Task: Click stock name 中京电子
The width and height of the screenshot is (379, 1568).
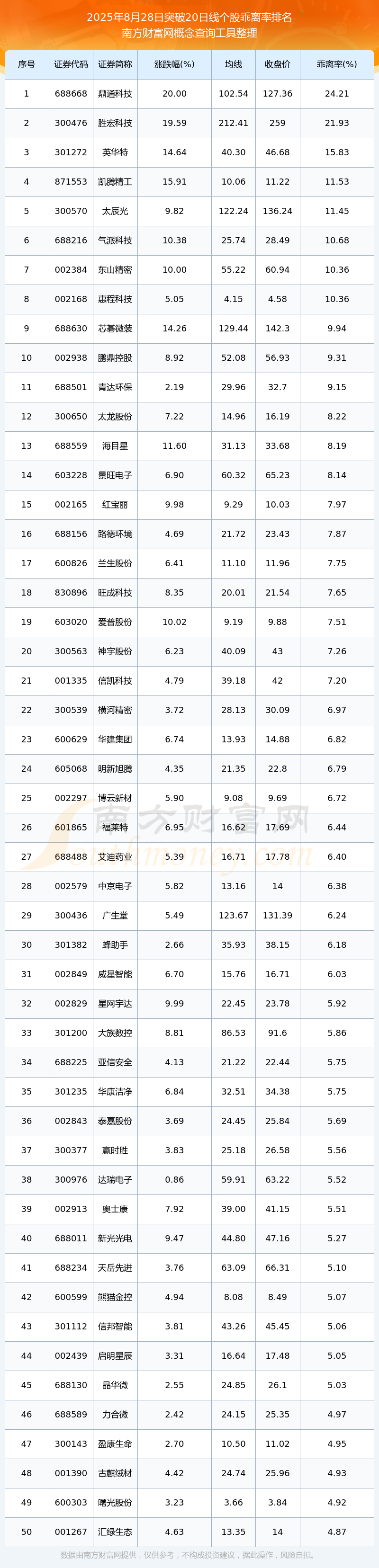Action: (115, 886)
